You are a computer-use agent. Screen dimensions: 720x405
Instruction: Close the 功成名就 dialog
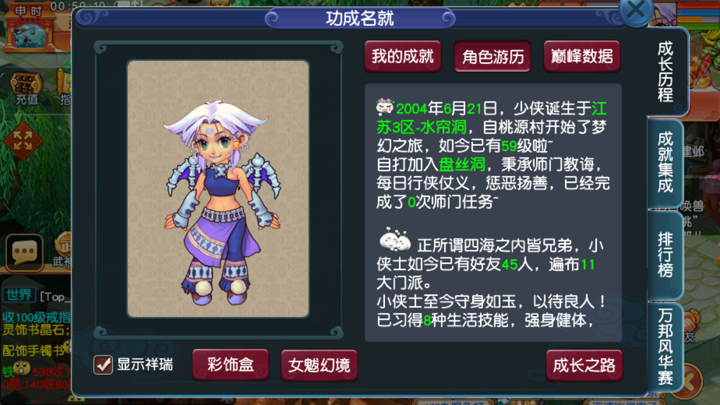pos(636,10)
